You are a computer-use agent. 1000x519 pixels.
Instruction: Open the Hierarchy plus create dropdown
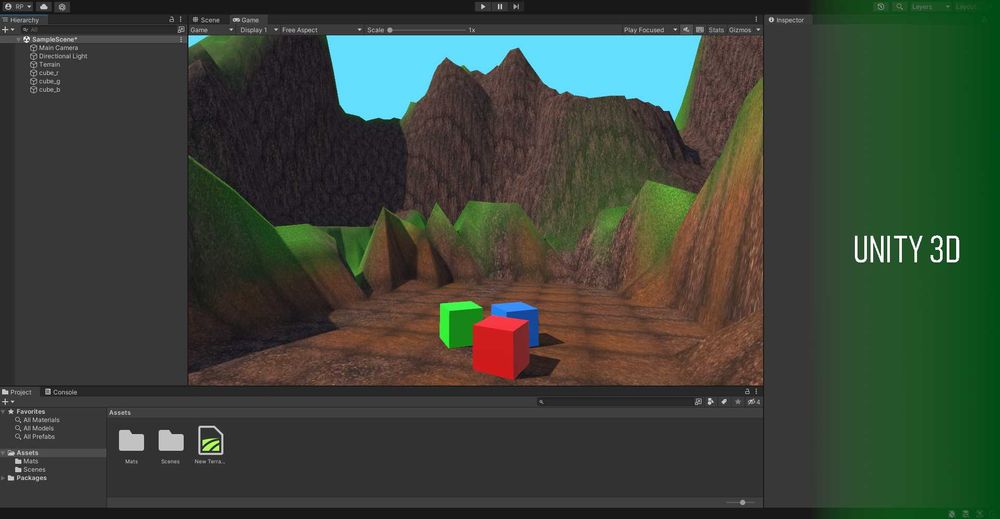coord(8,29)
